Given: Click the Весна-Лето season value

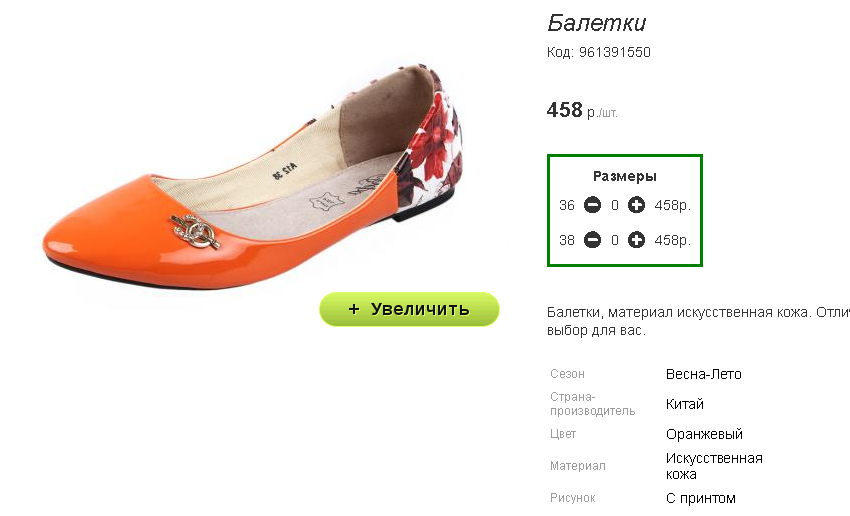Looking at the screenshot, I should point(704,375).
